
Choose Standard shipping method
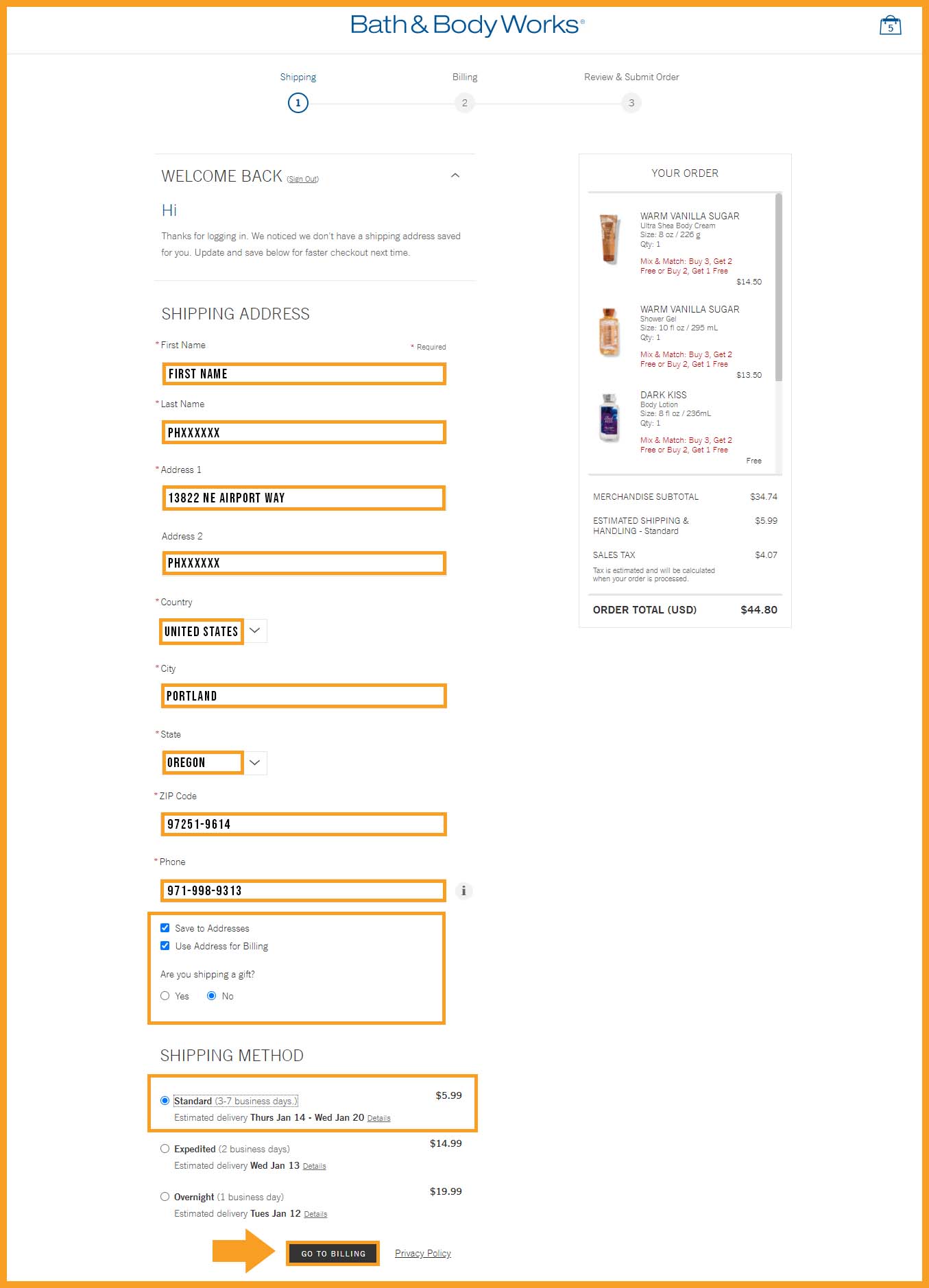(x=165, y=1101)
